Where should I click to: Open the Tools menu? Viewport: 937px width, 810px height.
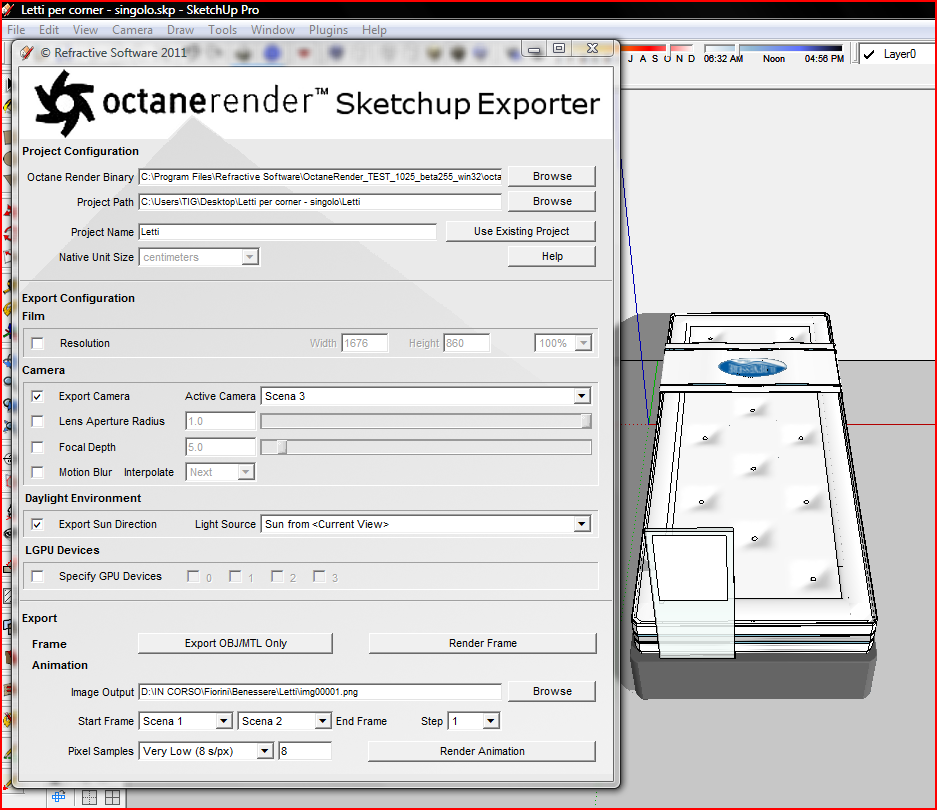[x=222, y=30]
